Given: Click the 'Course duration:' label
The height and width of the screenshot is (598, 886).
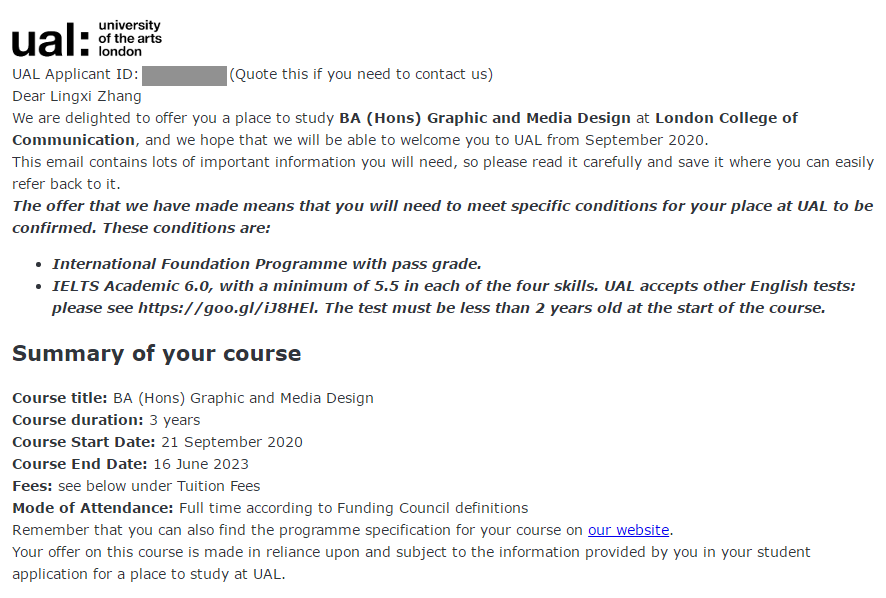Looking at the screenshot, I should pyautogui.click(x=78, y=420).
